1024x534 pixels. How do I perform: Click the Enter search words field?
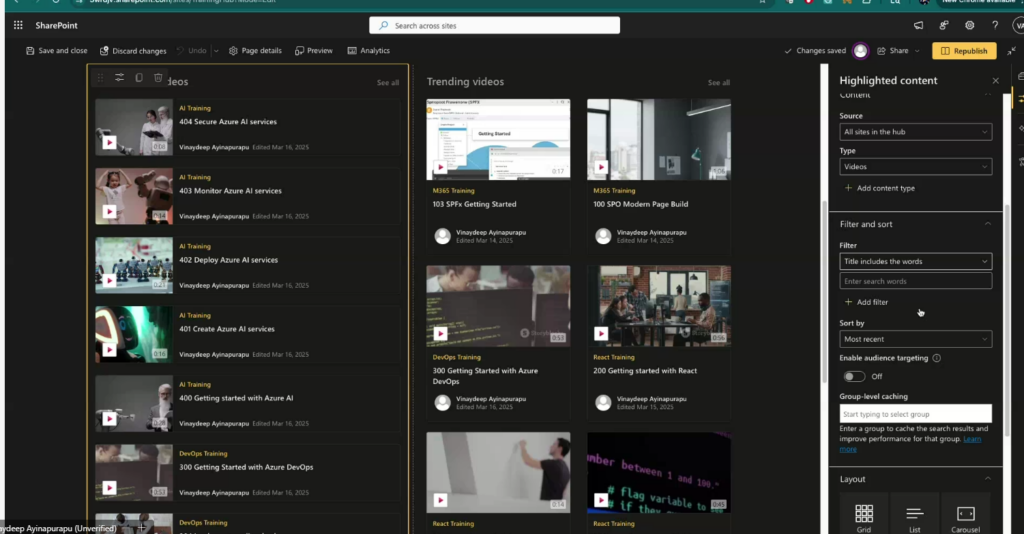(916, 281)
